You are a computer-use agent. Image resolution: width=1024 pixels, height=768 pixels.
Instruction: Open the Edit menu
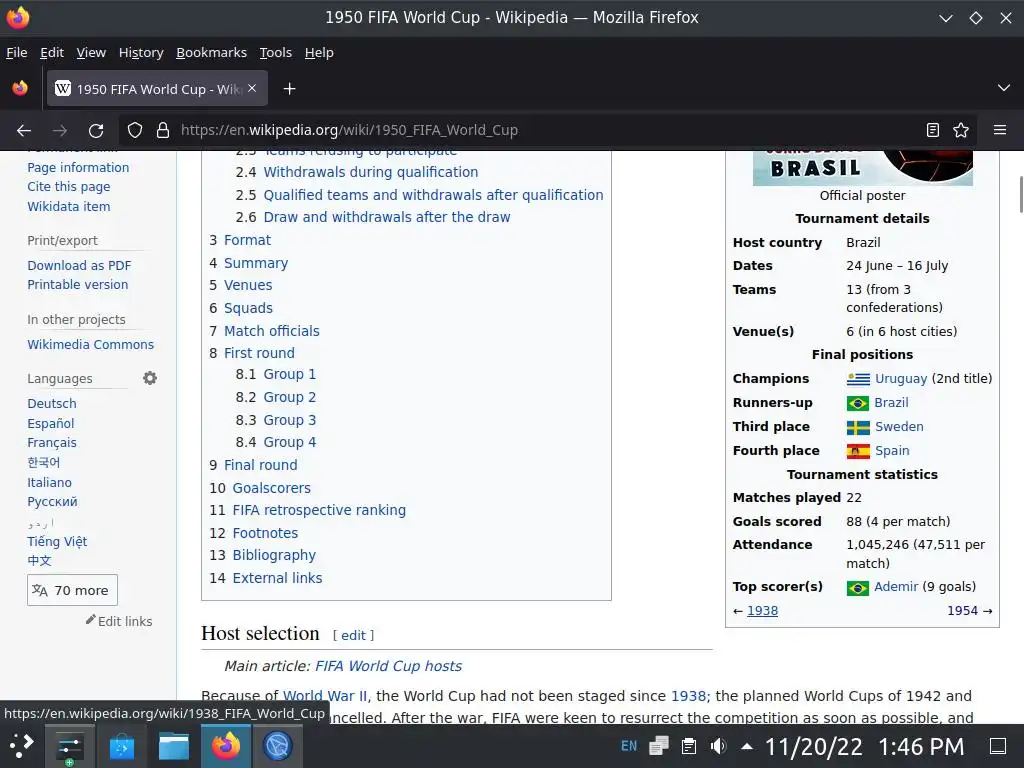(52, 52)
